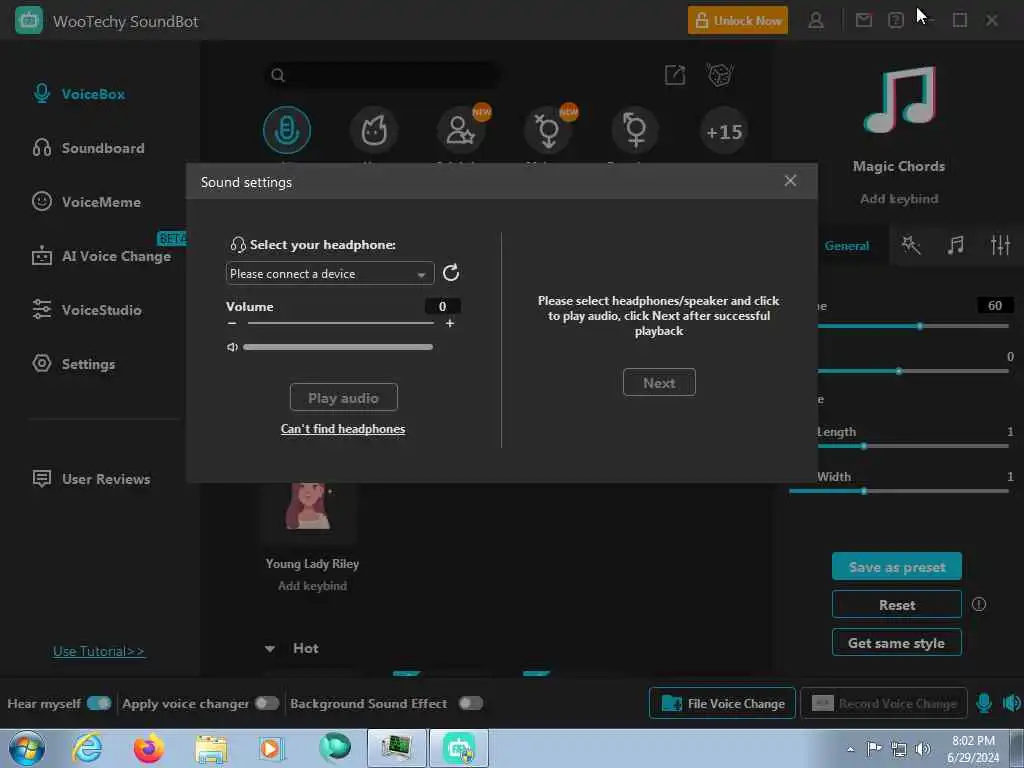Image resolution: width=1024 pixels, height=768 pixels.
Task: Toggle Apply voice changer switch
Action: point(266,703)
